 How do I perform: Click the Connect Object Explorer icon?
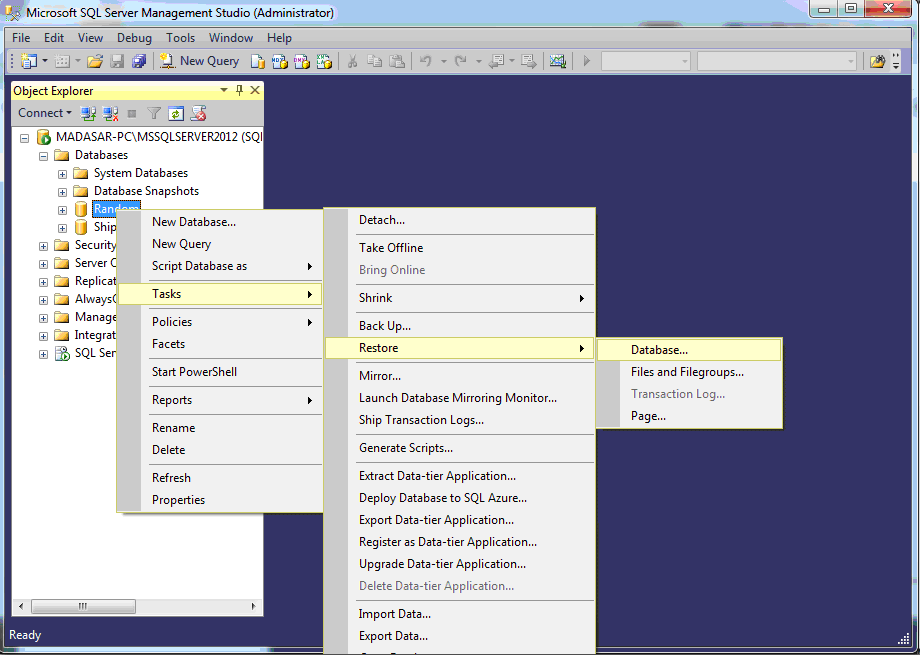coord(88,113)
